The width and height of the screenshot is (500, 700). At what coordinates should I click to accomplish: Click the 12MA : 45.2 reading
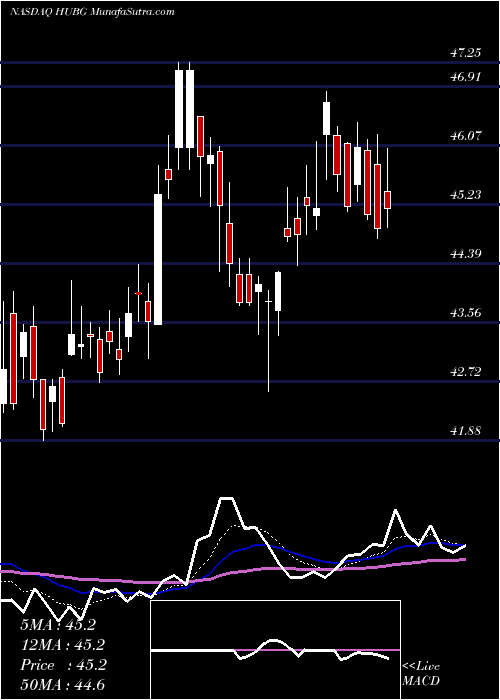(x=63, y=645)
